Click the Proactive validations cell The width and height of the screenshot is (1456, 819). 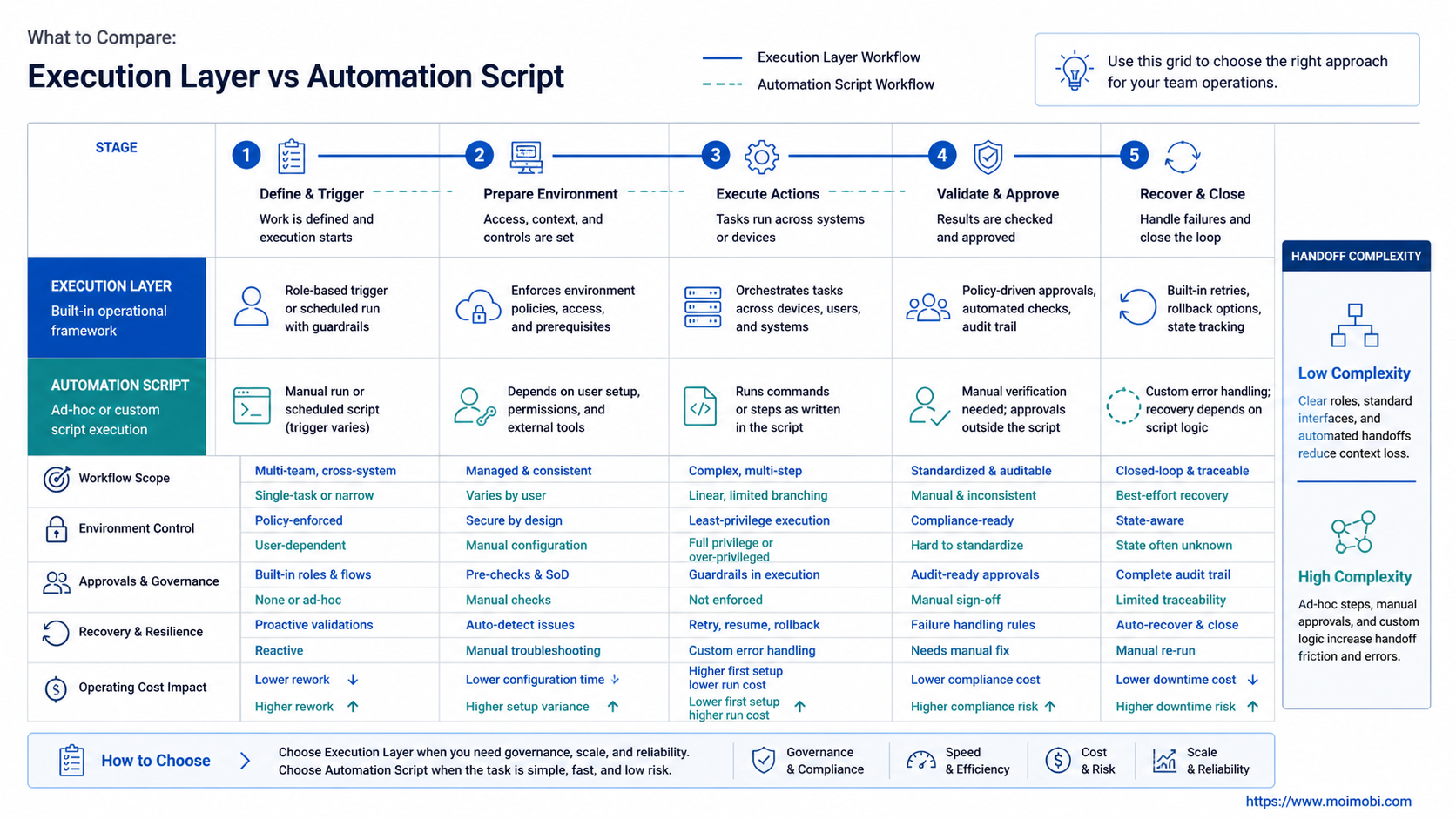coord(313,625)
